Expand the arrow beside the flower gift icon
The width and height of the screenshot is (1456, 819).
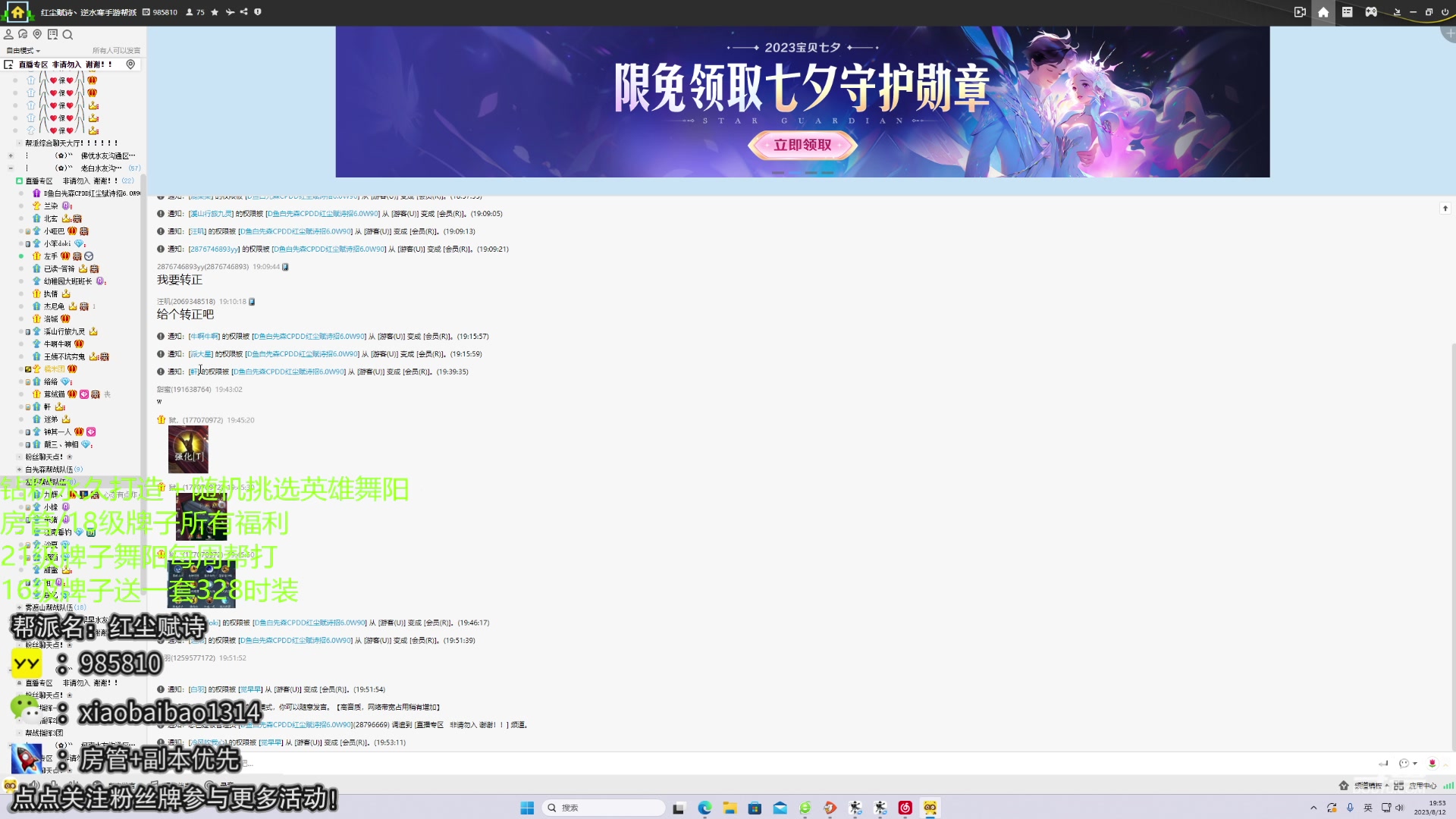pyautogui.click(x=1445, y=764)
